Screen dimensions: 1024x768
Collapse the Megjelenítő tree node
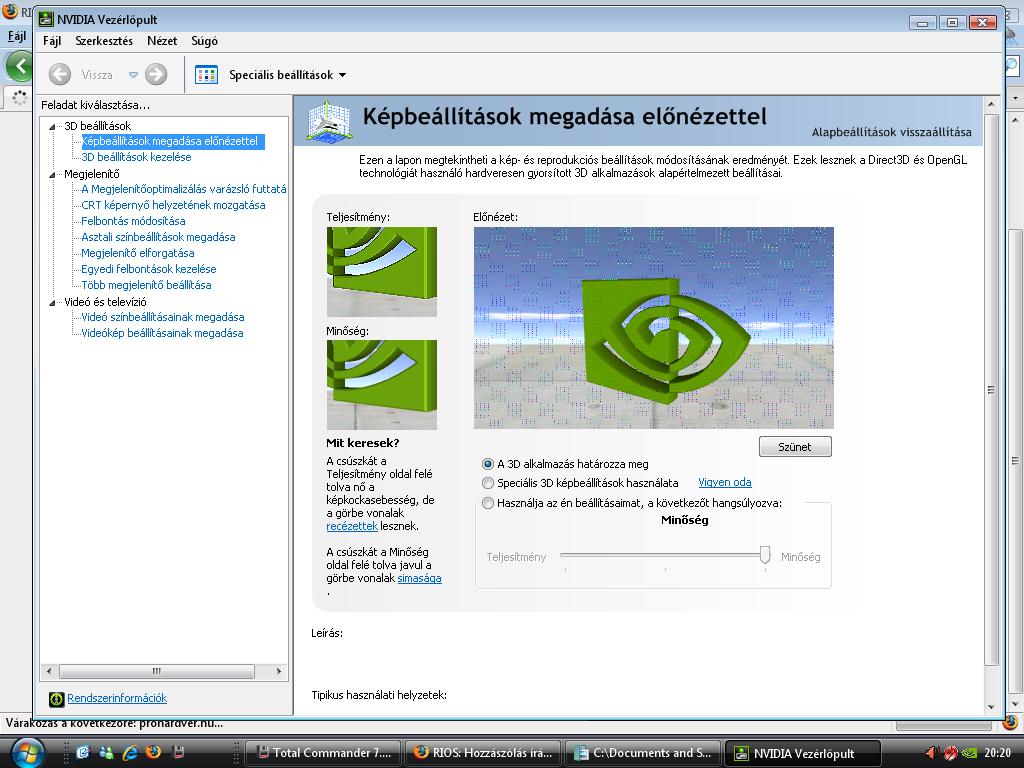click(x=52, y=175)
